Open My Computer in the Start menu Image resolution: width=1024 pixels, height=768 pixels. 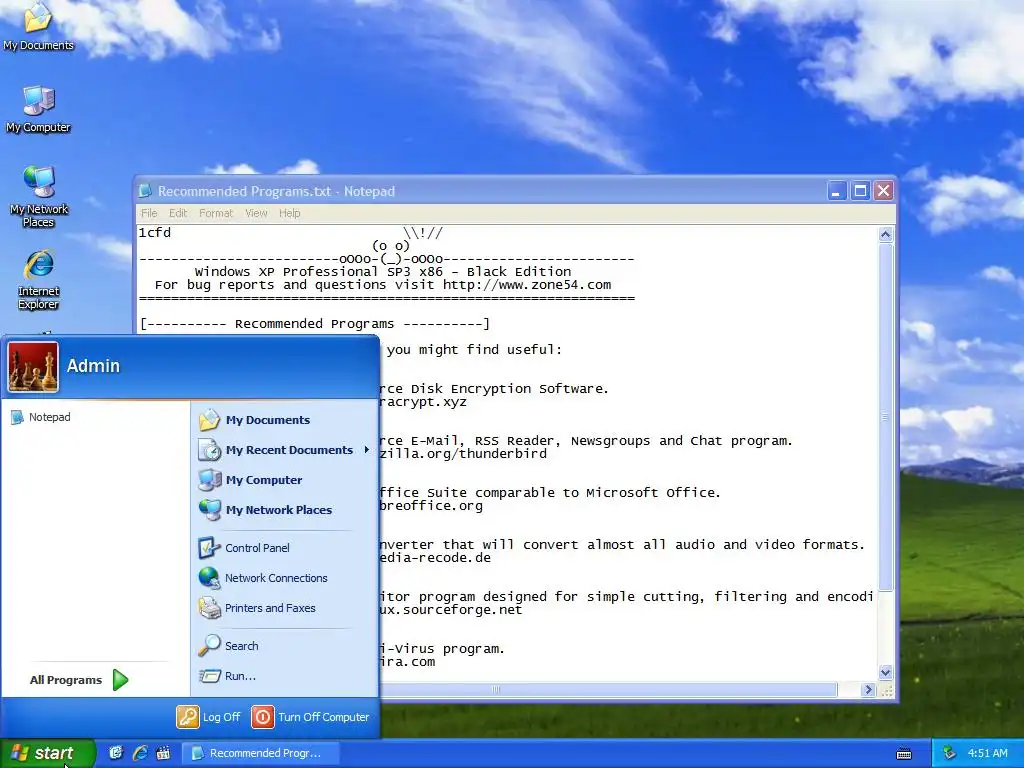pos(251,480)
